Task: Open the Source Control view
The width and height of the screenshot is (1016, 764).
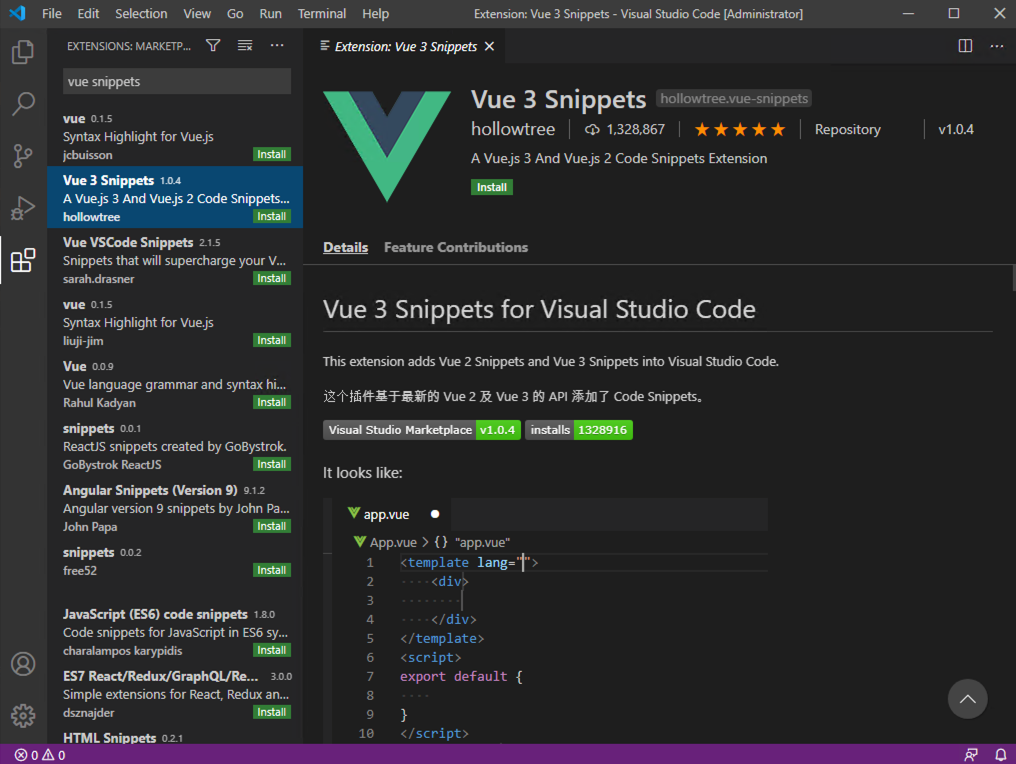Action: 23,156
